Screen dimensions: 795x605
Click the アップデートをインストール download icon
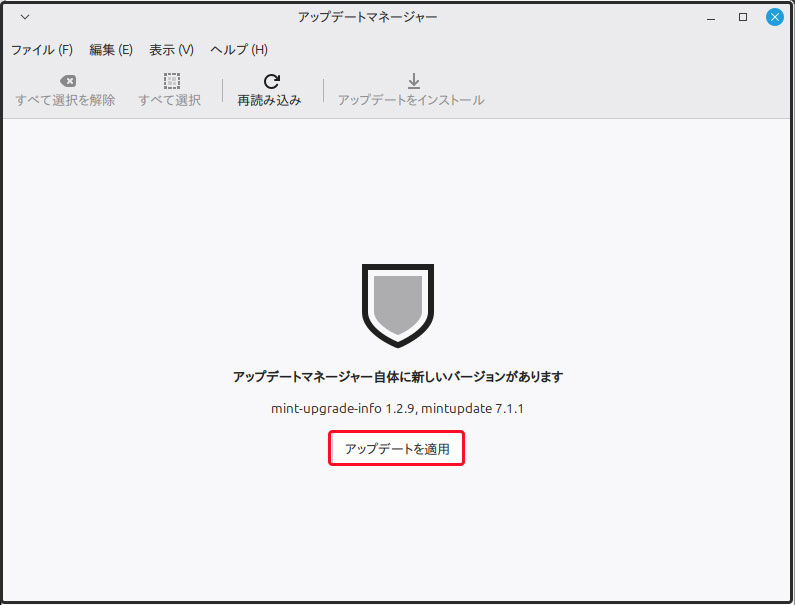414,81
